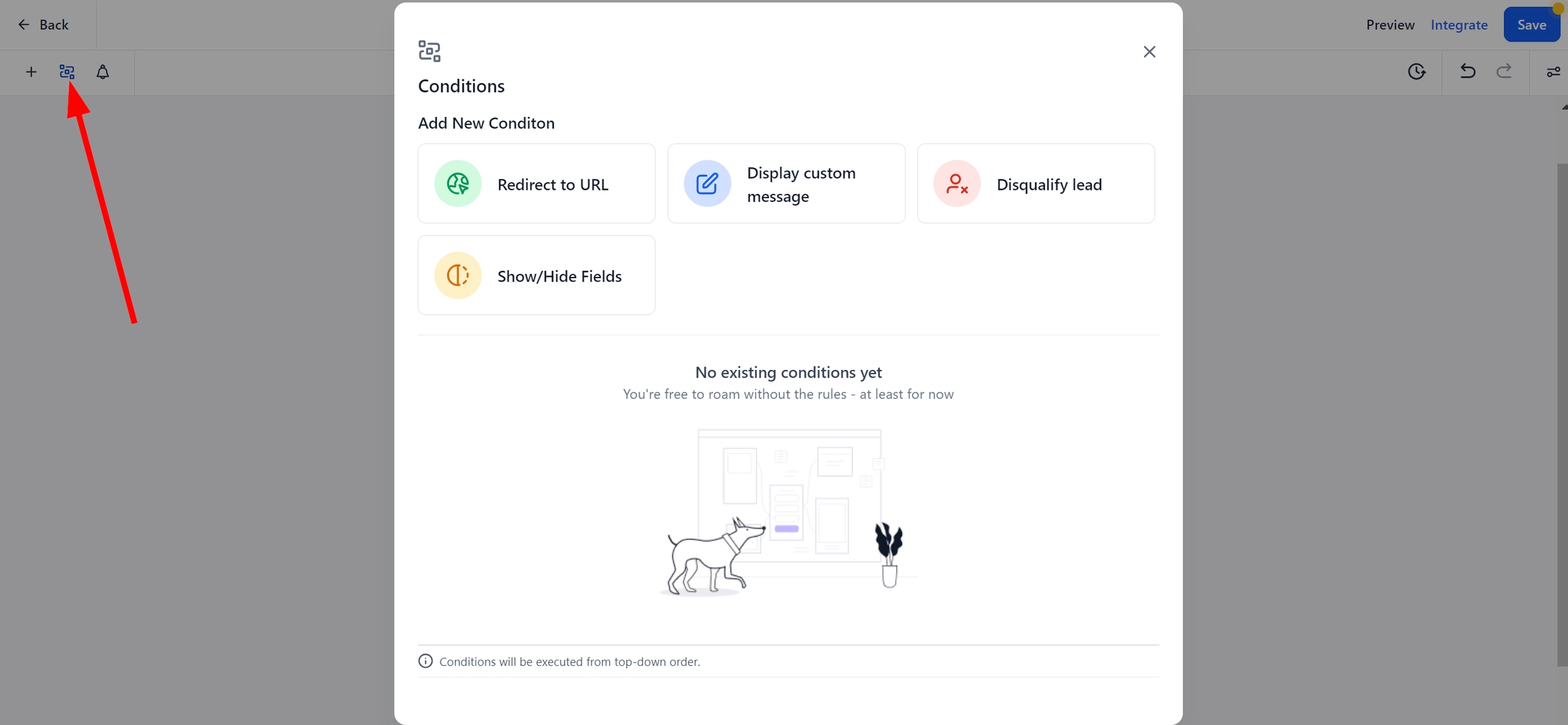
Task: Open the conditions icon in toolbar
Action: 67,72
